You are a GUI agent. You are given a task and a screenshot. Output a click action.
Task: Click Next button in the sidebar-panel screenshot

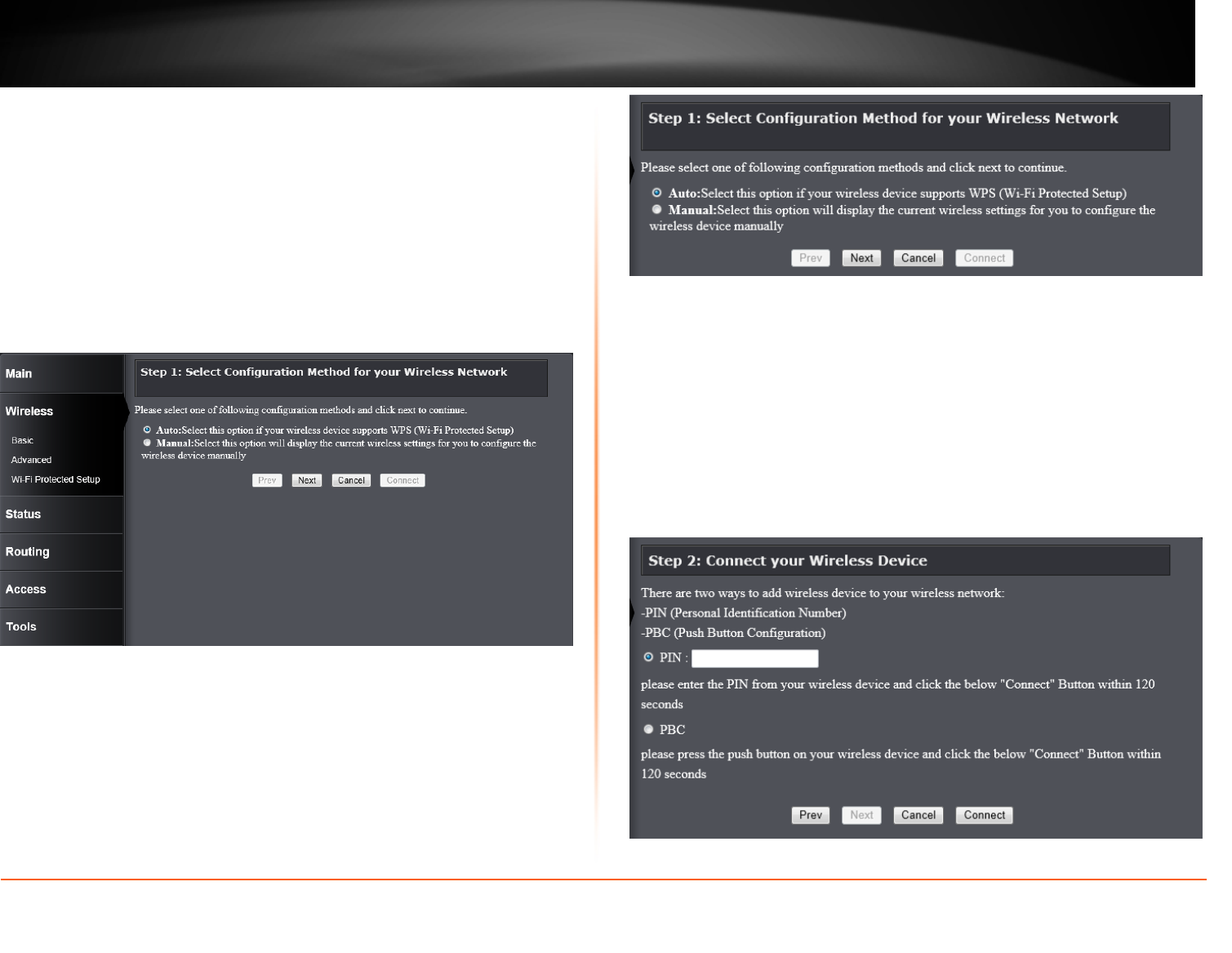[307, 481]
